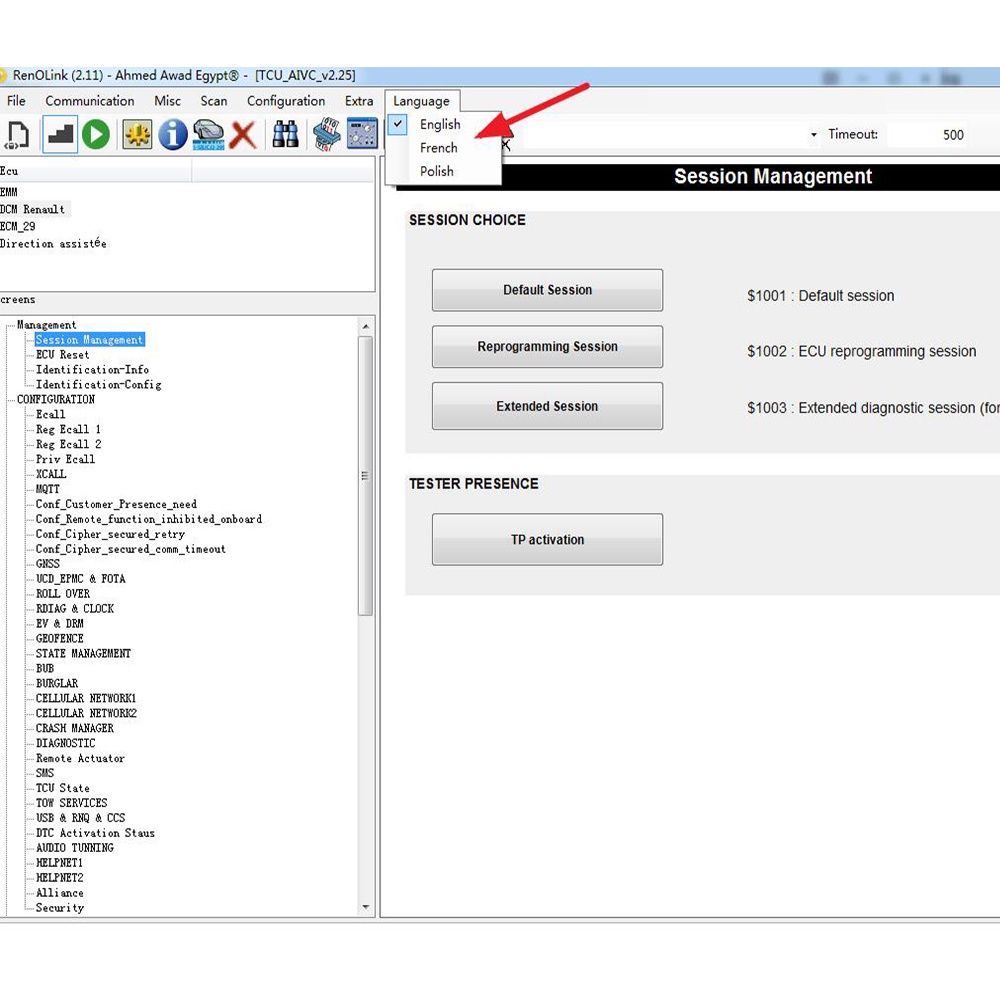
Task: Click the binoculars search icon
Action: coord(286,134)
